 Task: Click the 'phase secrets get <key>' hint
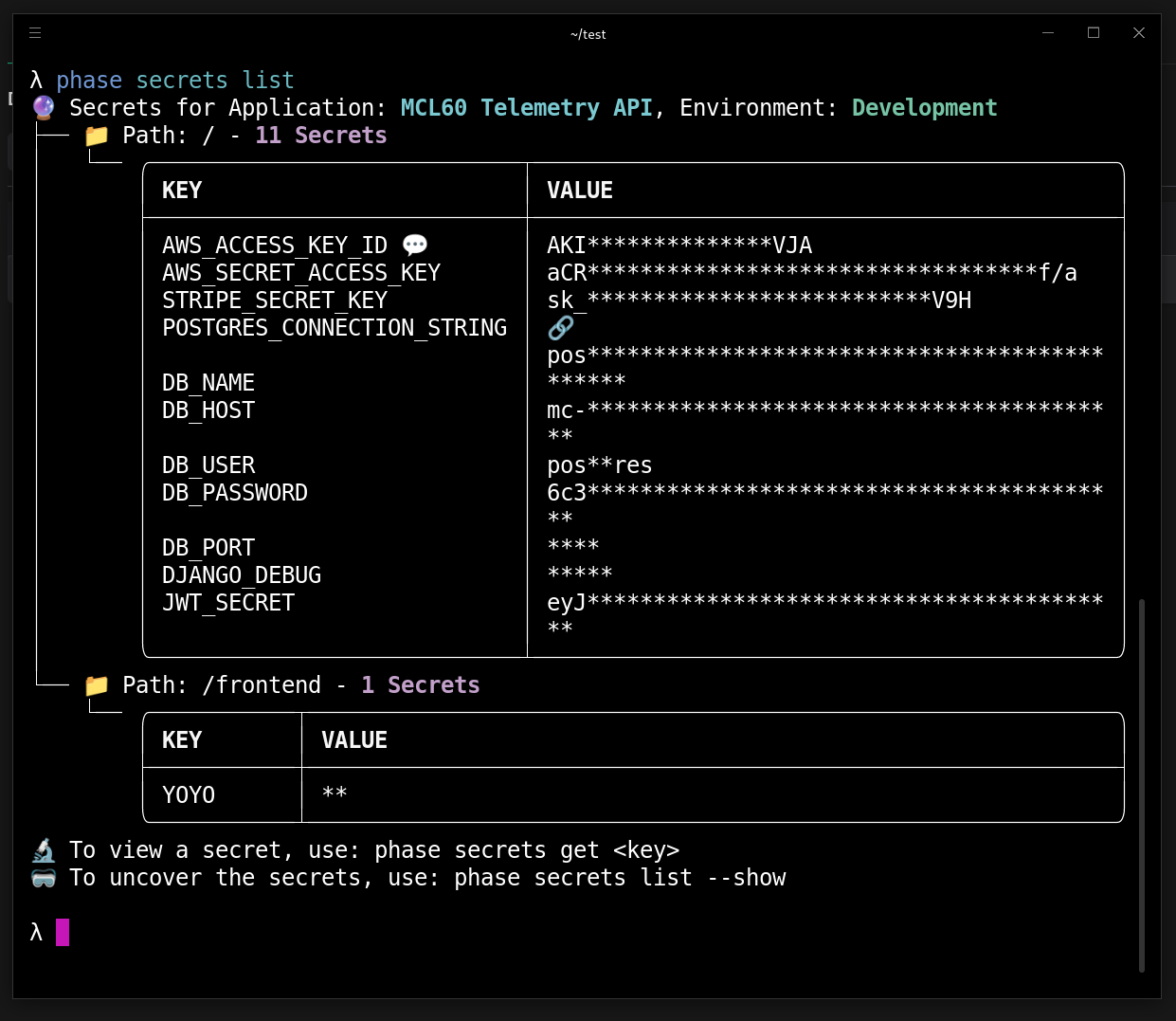[x=527, y=850]
